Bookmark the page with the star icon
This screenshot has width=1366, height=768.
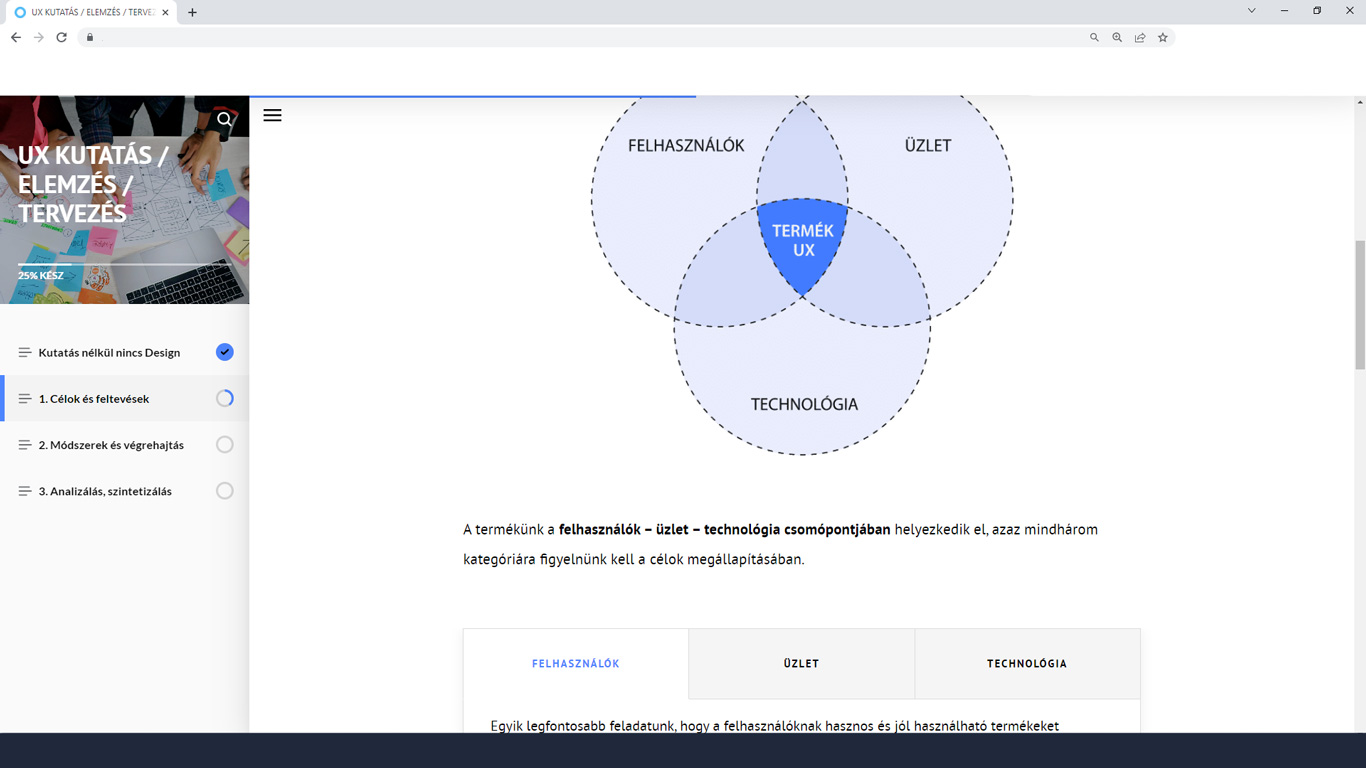tap(1162, 37)
